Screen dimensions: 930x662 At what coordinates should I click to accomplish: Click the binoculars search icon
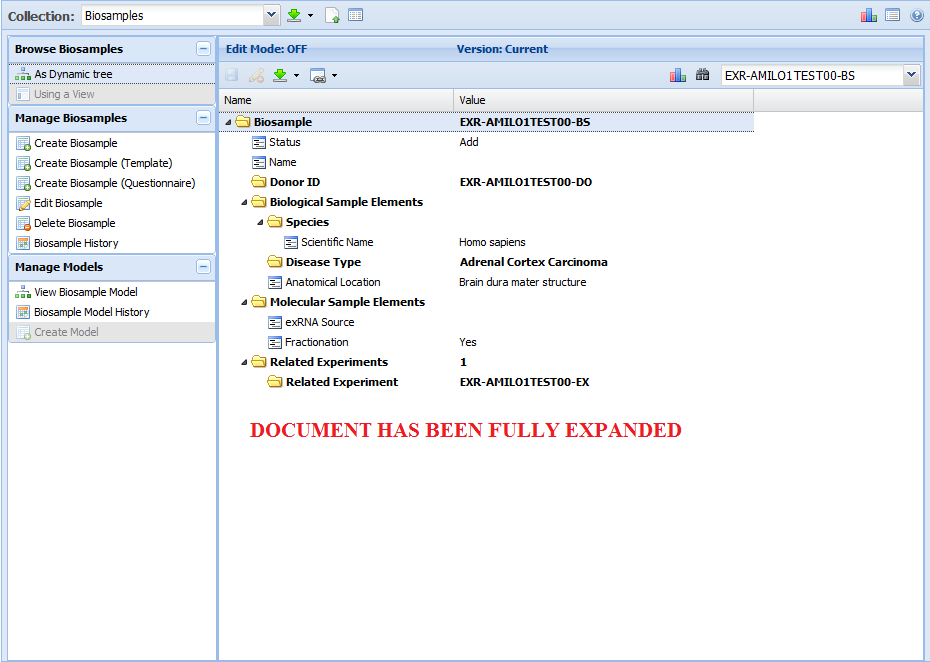tap(702, 75)
